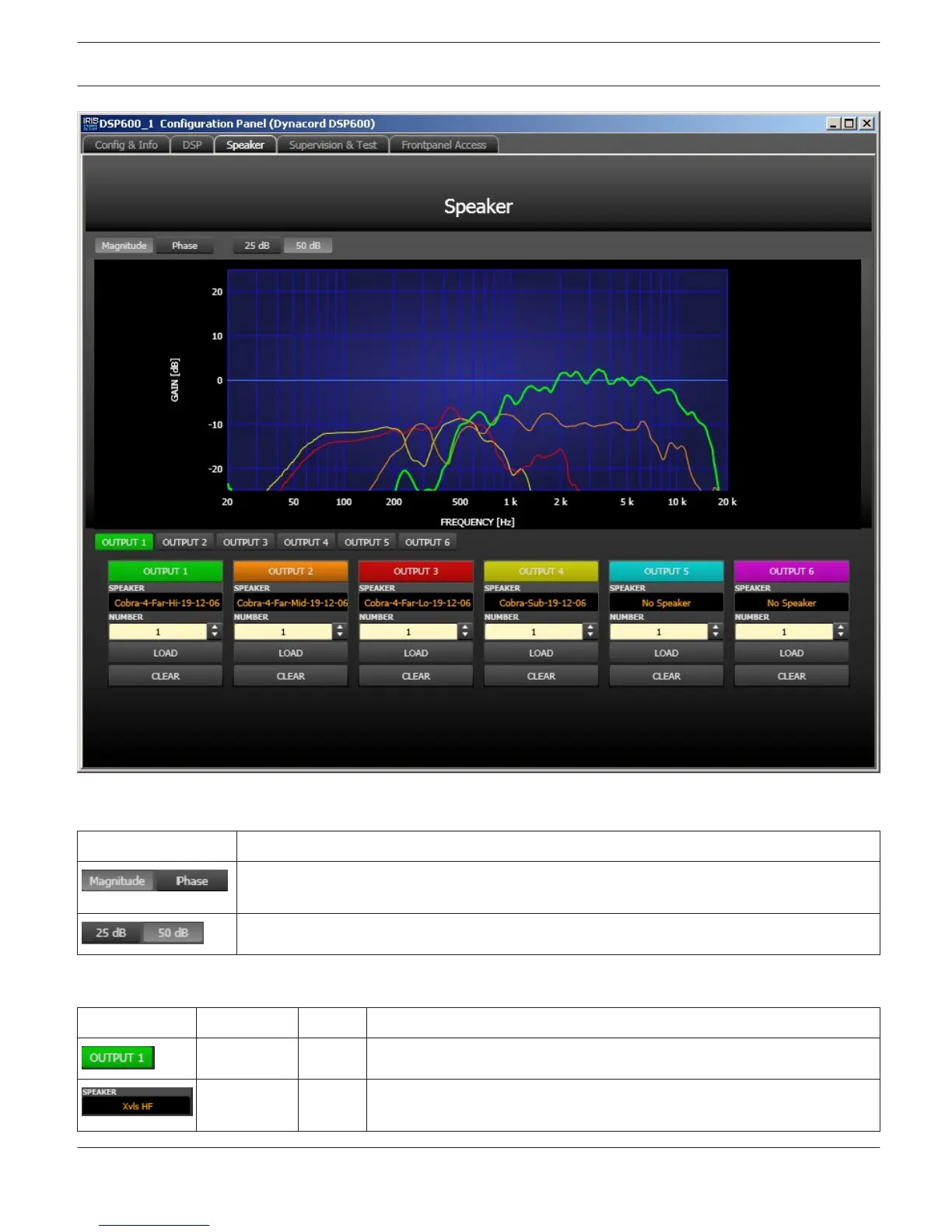Increase the NUMBER value for OUTPUT 4
This screenshot has width=952, height=1232.
coord(590,628)
